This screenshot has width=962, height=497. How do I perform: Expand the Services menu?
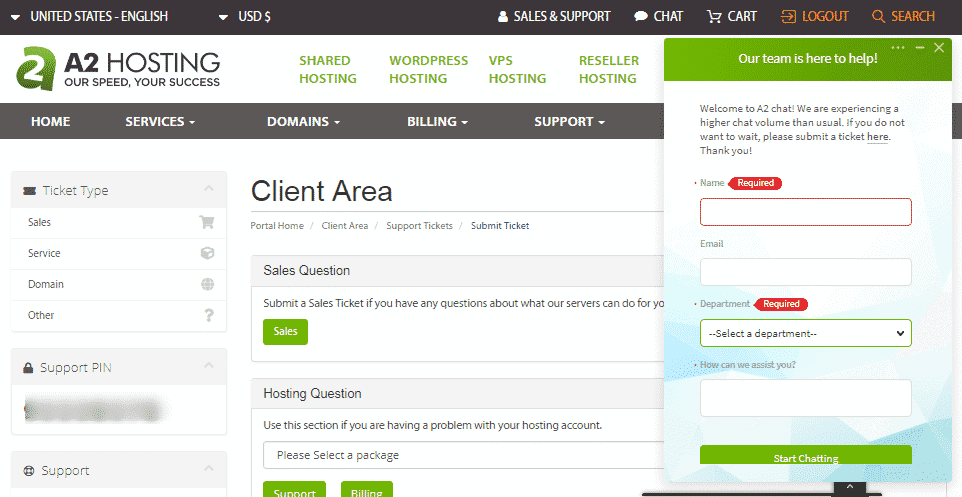tap(160, 121)
